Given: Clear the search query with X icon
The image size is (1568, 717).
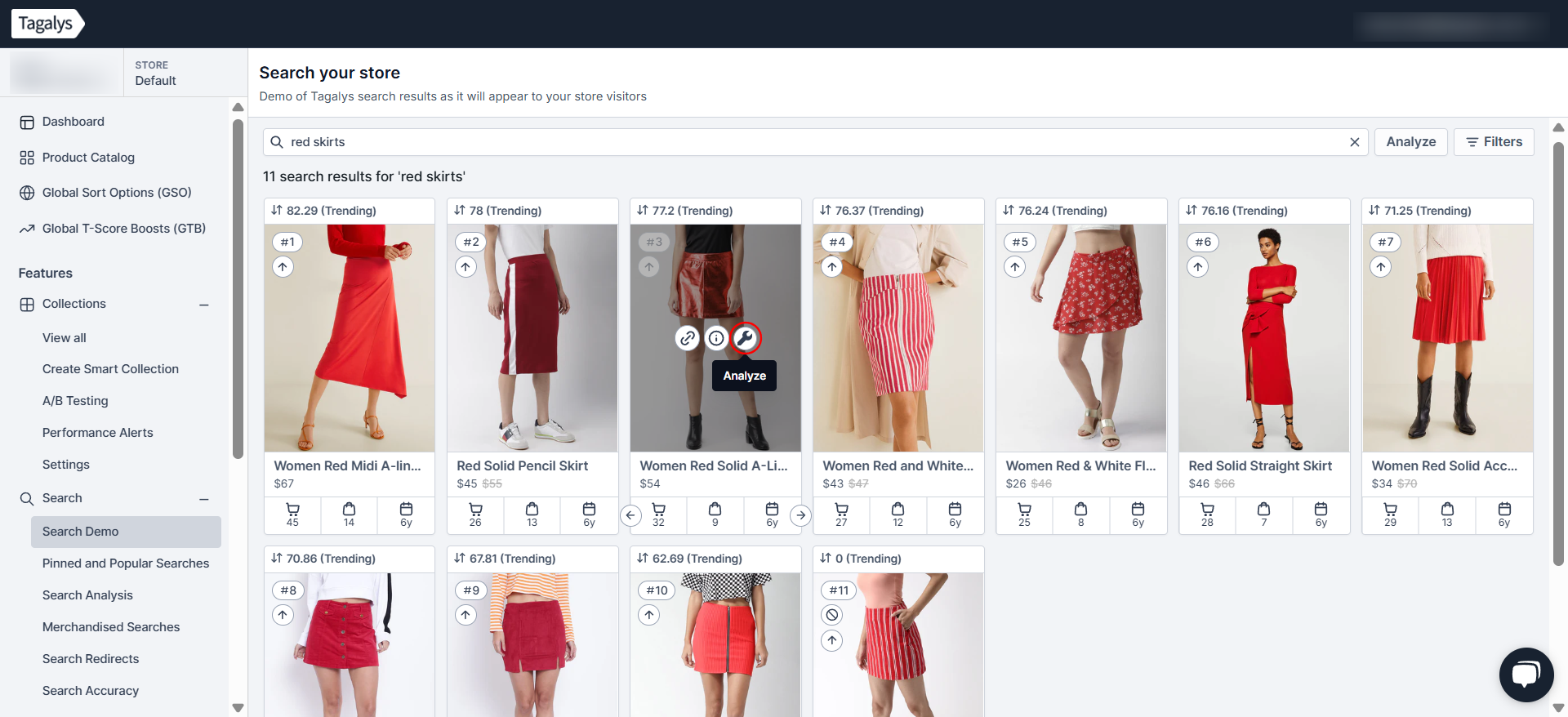Looking at the screenshot, I should point(1354,142).
